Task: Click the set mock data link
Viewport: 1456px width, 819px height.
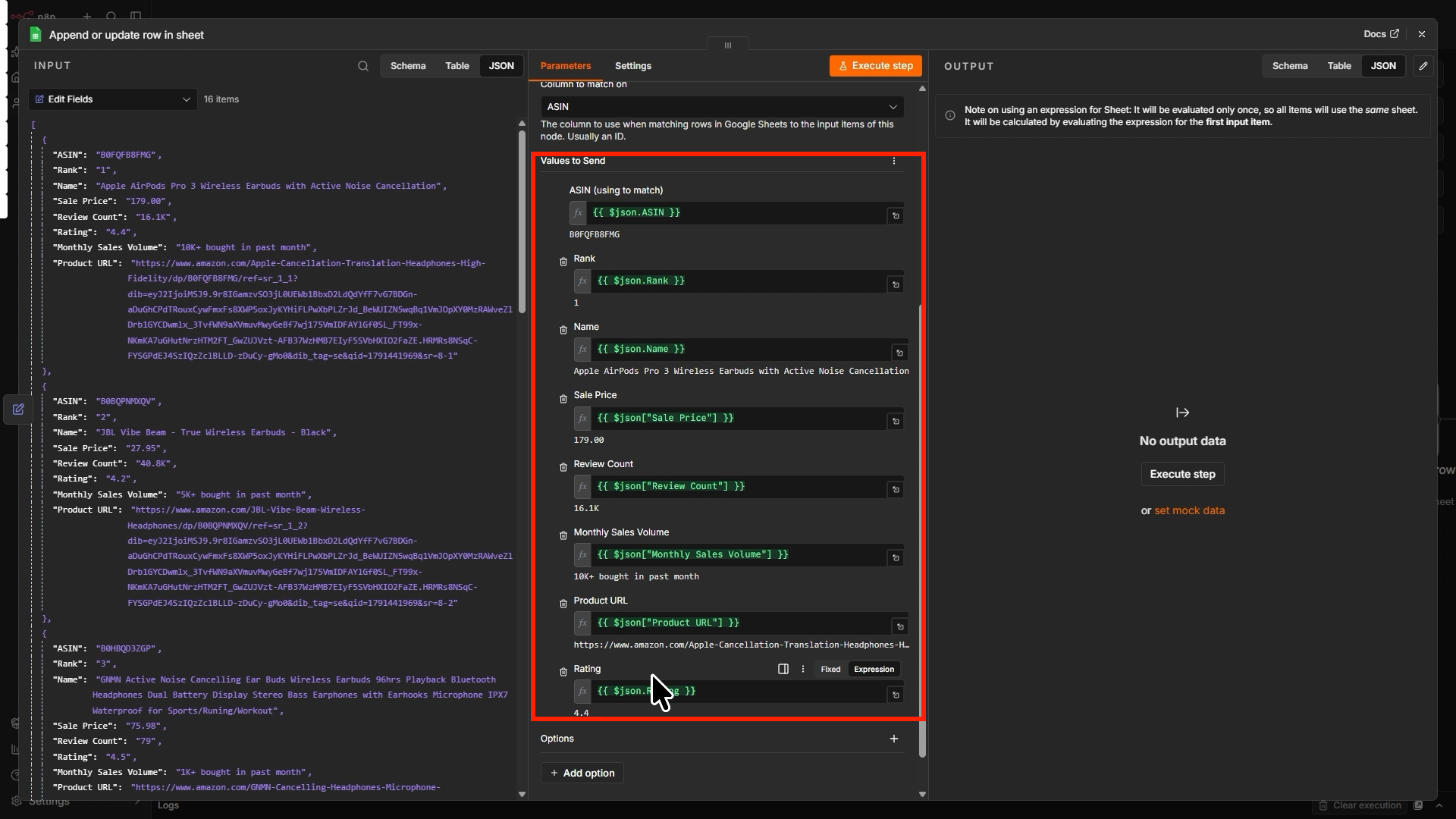Action: pyautogui.click(x=1189, y=510)
